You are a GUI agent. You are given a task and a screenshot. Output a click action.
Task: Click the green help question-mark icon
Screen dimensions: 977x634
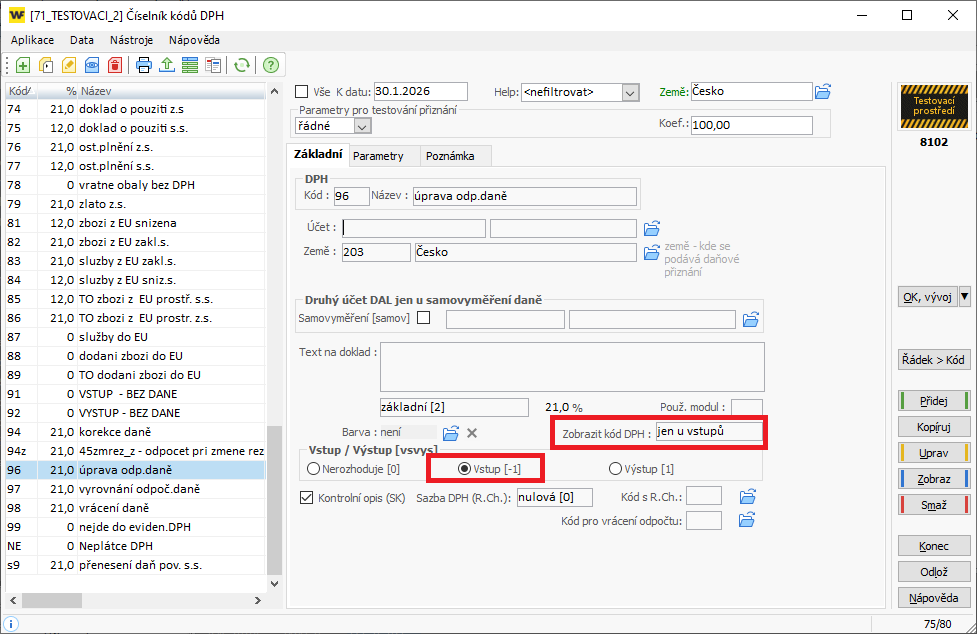(270, 65)
